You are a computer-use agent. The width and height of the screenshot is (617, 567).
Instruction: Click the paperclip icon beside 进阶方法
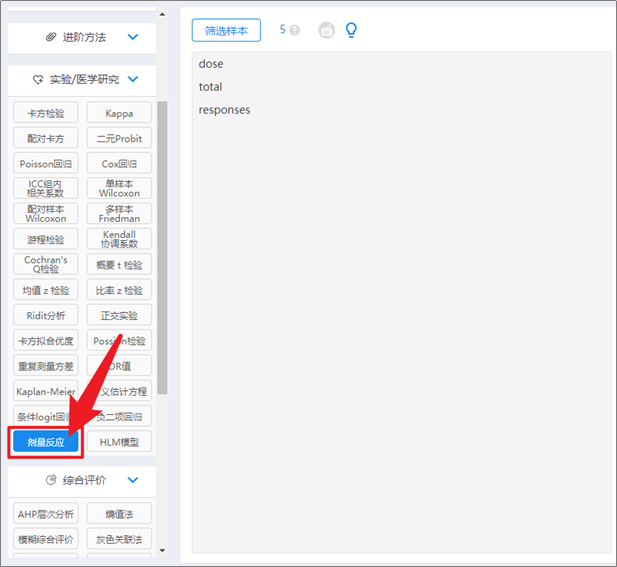[x=51, y=37]
